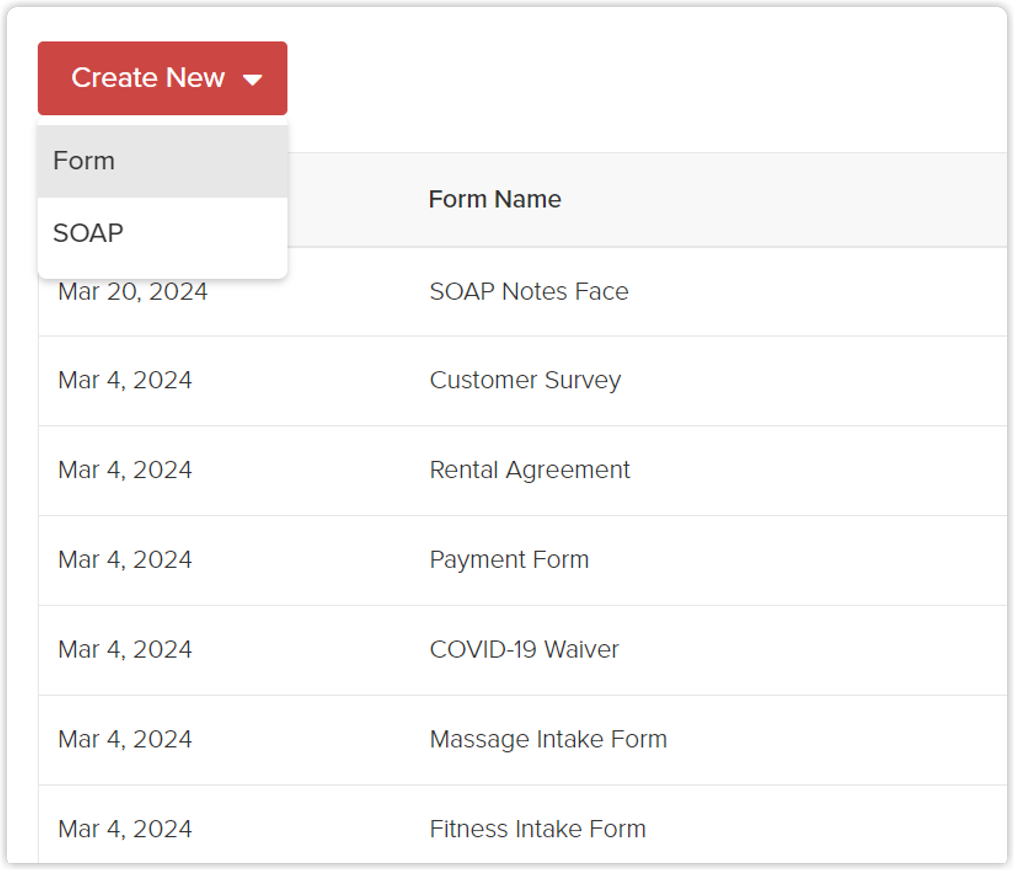Click the Create New red button
Screen dimensions: 1015x876
tap(150, 78)
